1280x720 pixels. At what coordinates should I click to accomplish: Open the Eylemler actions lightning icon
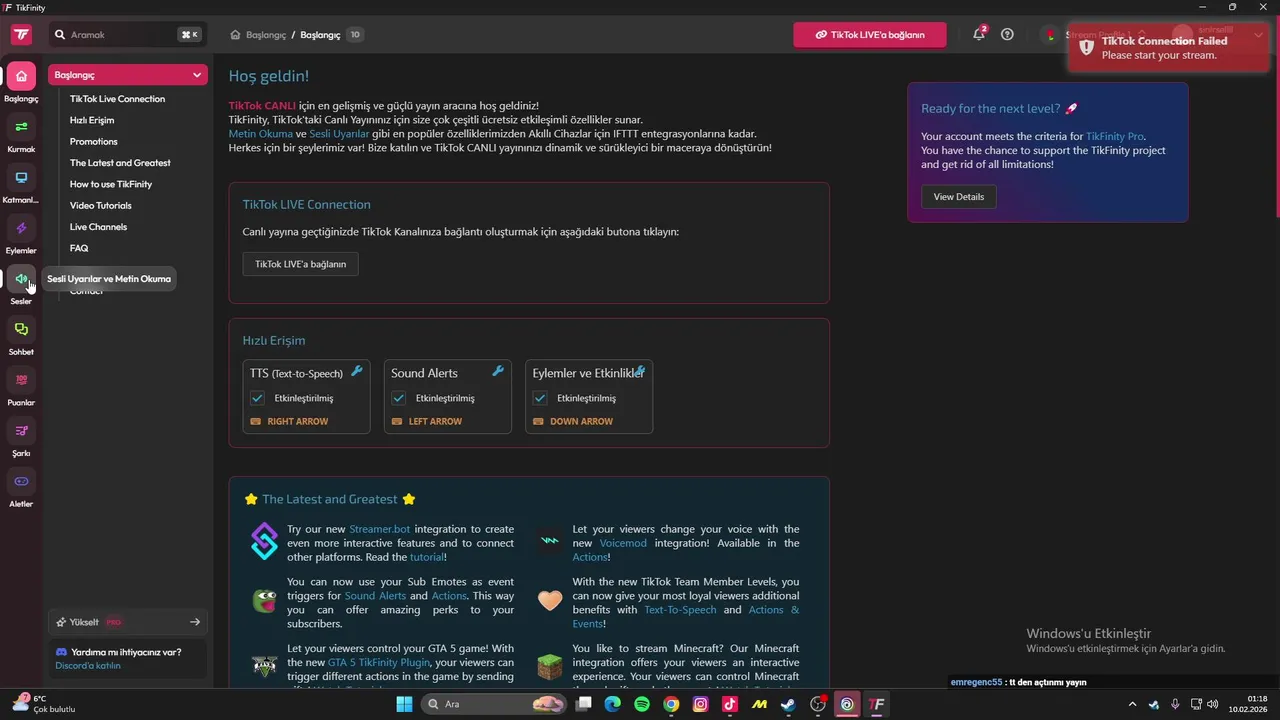tap(21, 228)
